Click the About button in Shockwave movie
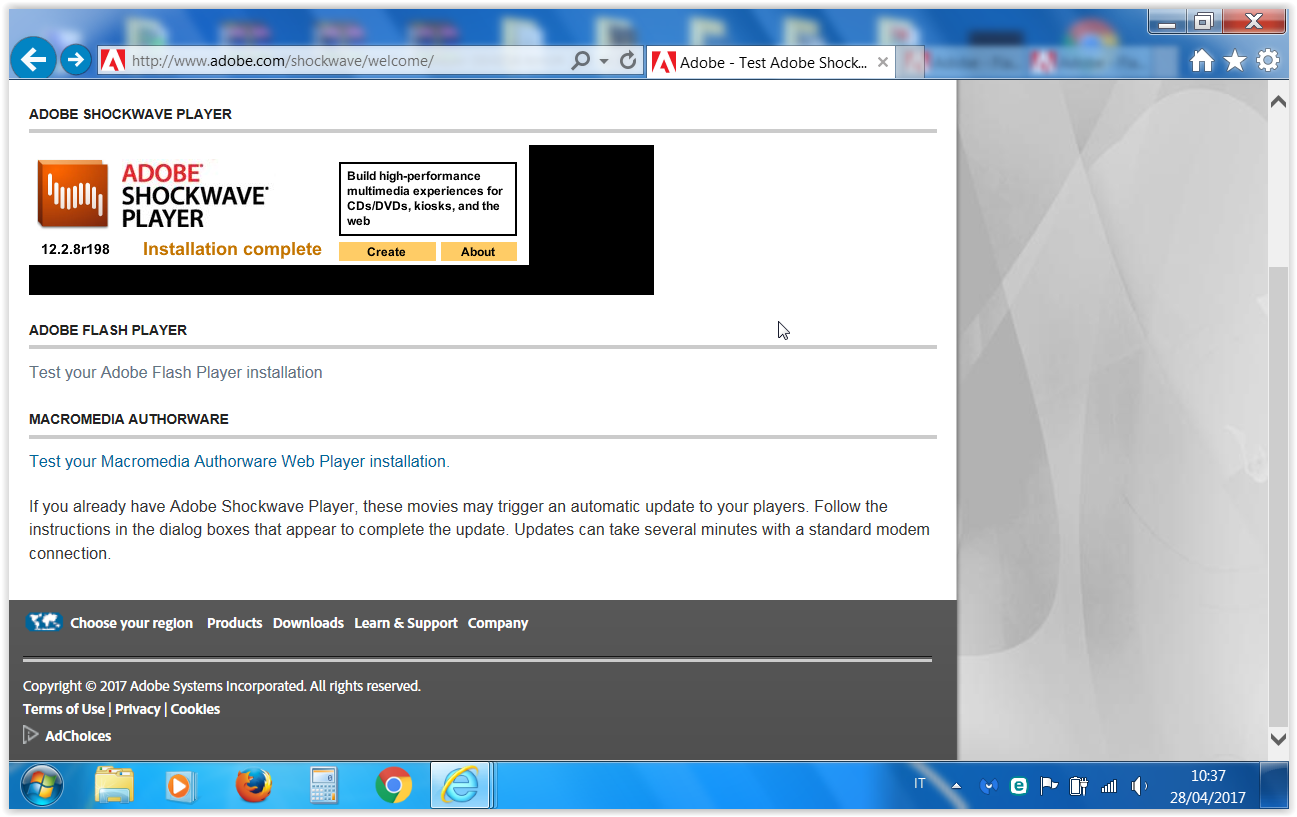The height and width of the screenshot is (817, 1297). [478, 252]
